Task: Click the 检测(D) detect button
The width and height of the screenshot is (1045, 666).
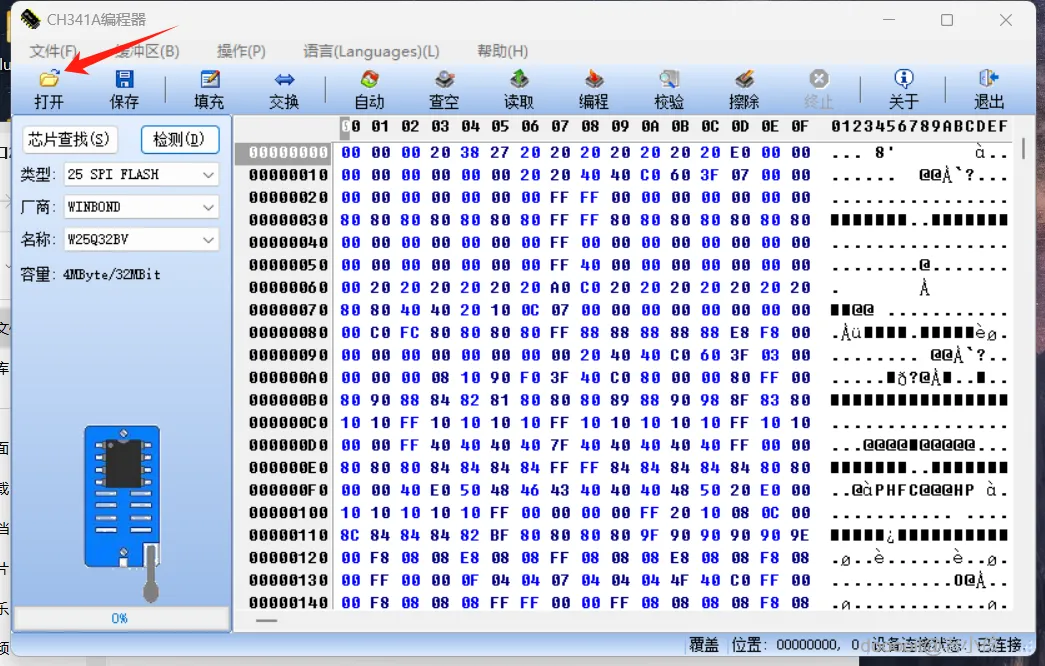Action: 180,139
